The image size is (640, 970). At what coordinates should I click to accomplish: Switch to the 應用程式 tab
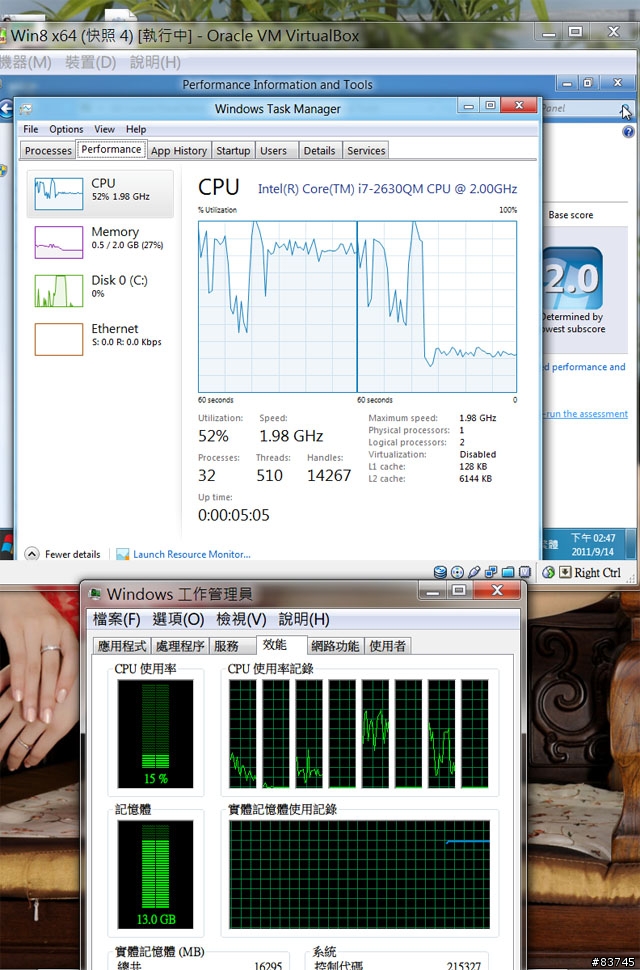(x=122, y=646)
